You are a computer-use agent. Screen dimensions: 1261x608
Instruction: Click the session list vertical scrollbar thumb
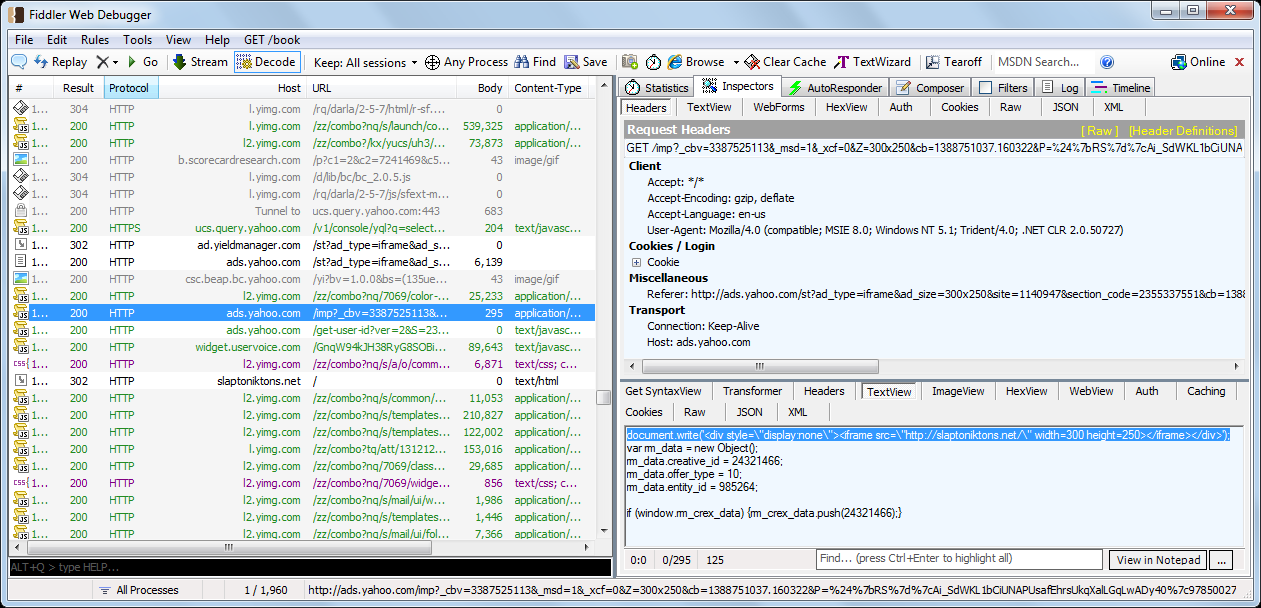click(603, 397)
